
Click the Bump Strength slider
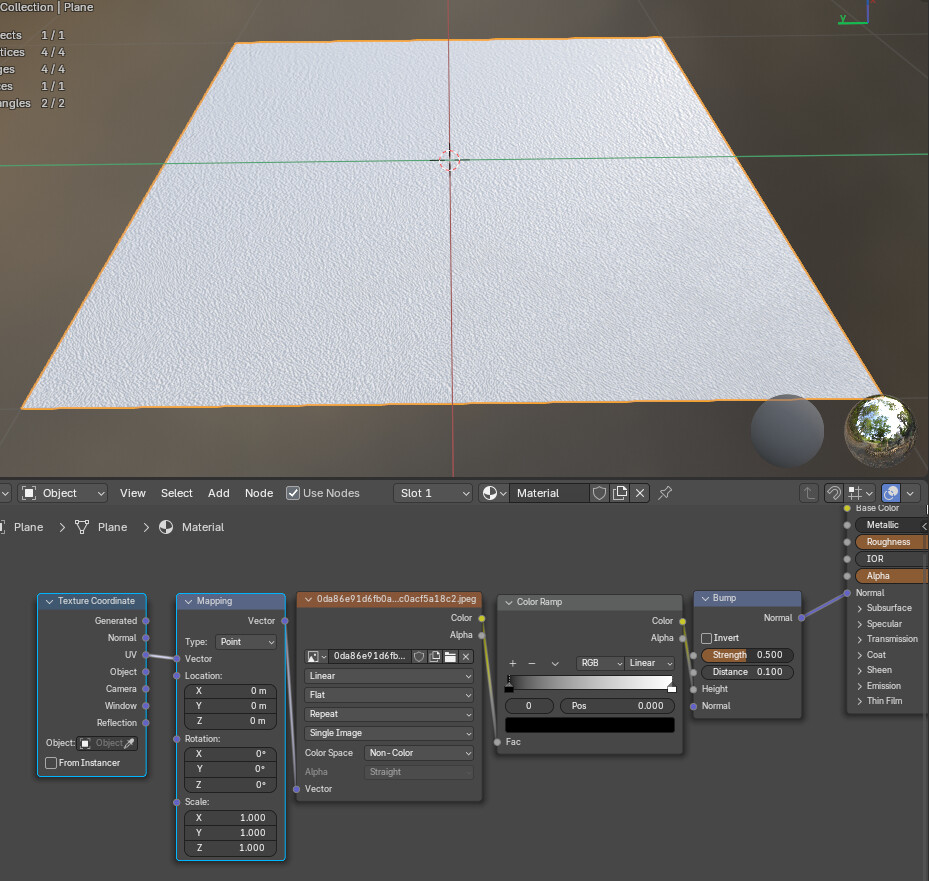(747, 655)
